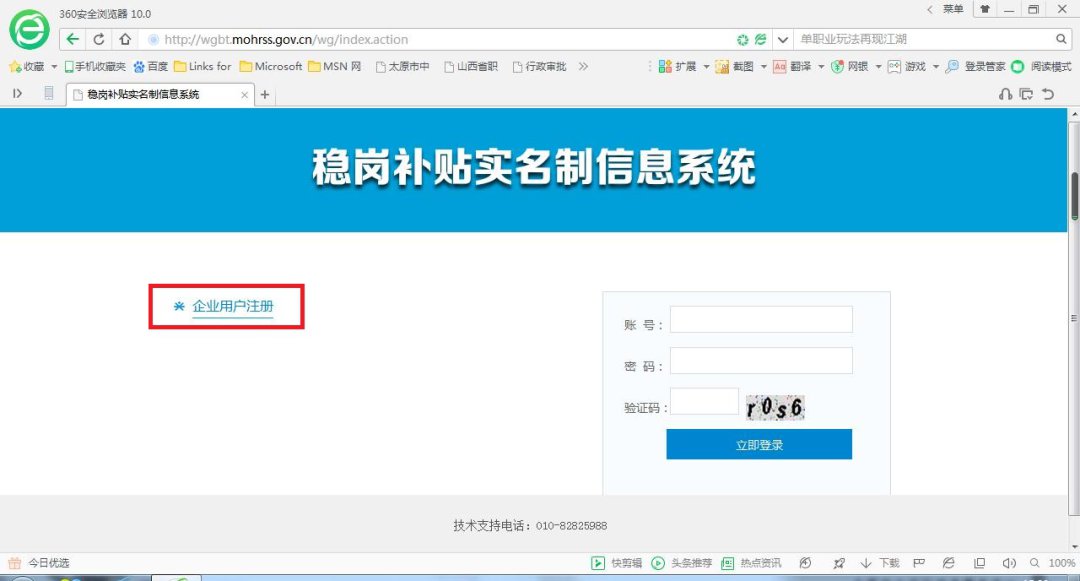The width and height of the screenshot is (1080, 581).
Task: Click the 翻译 translate tool
Action: (792, 67)
